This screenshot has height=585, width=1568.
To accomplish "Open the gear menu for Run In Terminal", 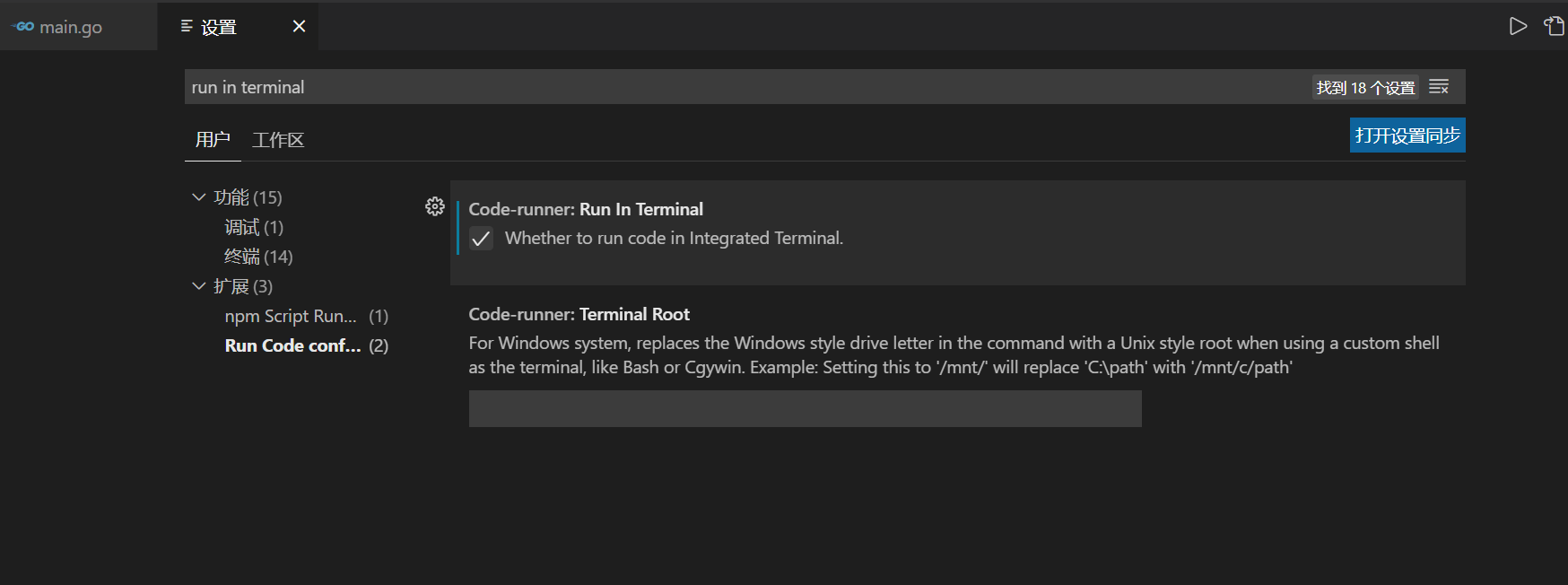I will [435, 206].
